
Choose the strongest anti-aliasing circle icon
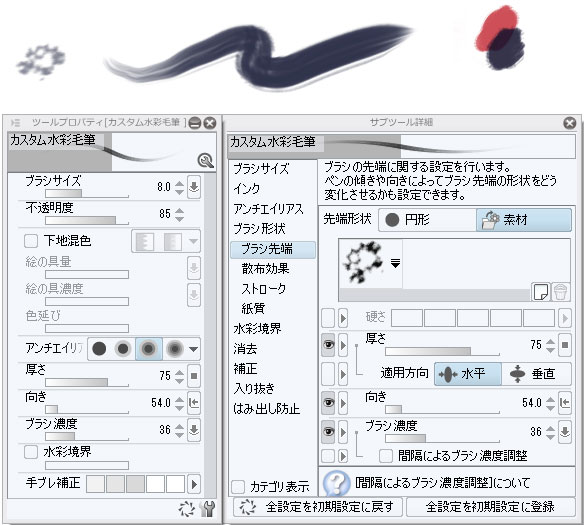point(174,349)
